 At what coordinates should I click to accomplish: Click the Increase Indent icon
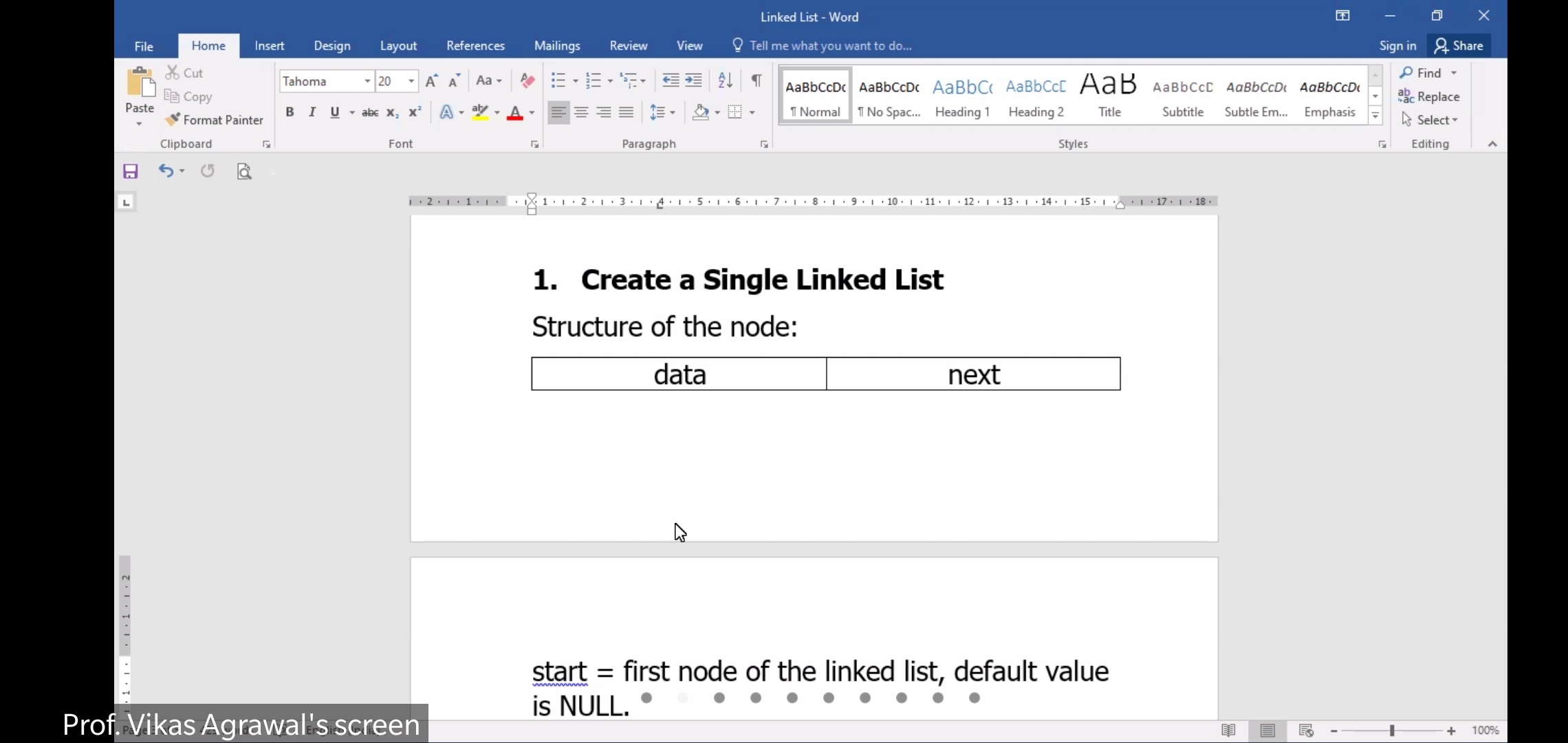pyautogui.click(x=694, y=80)
